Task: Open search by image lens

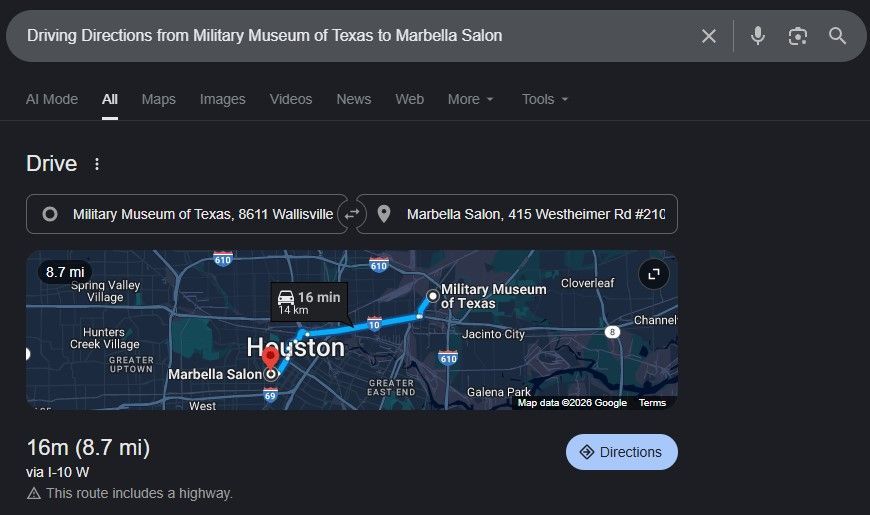Action: click(797, 36)
